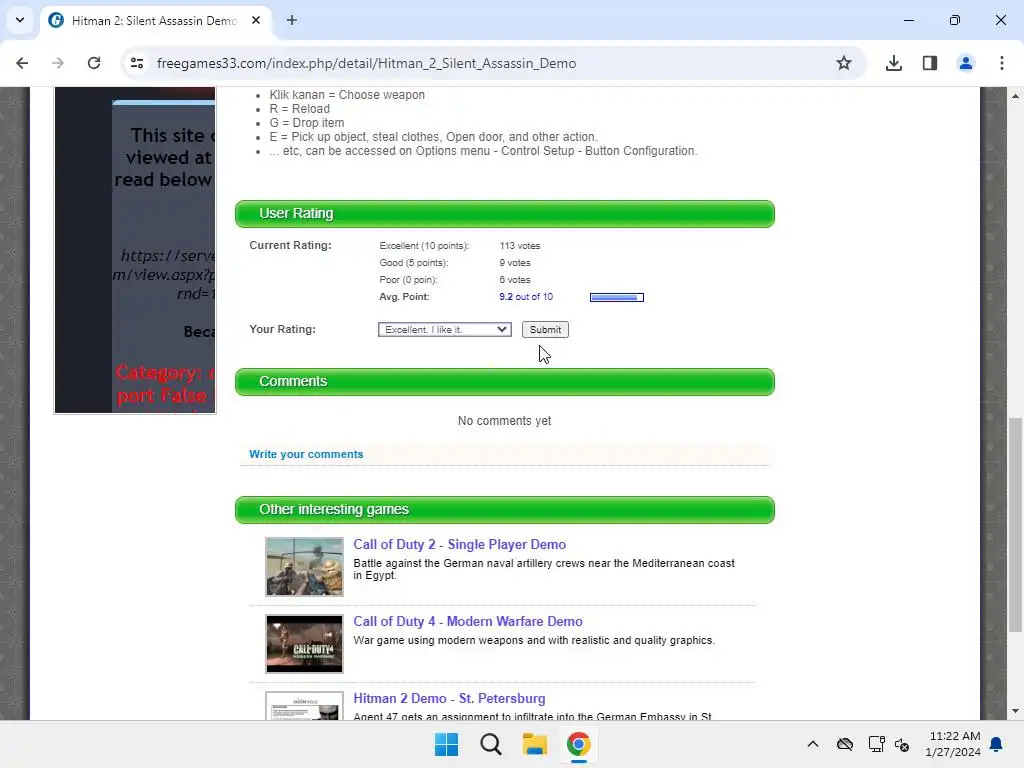Click the scrollbar up arrow

tap(1015, 96)
